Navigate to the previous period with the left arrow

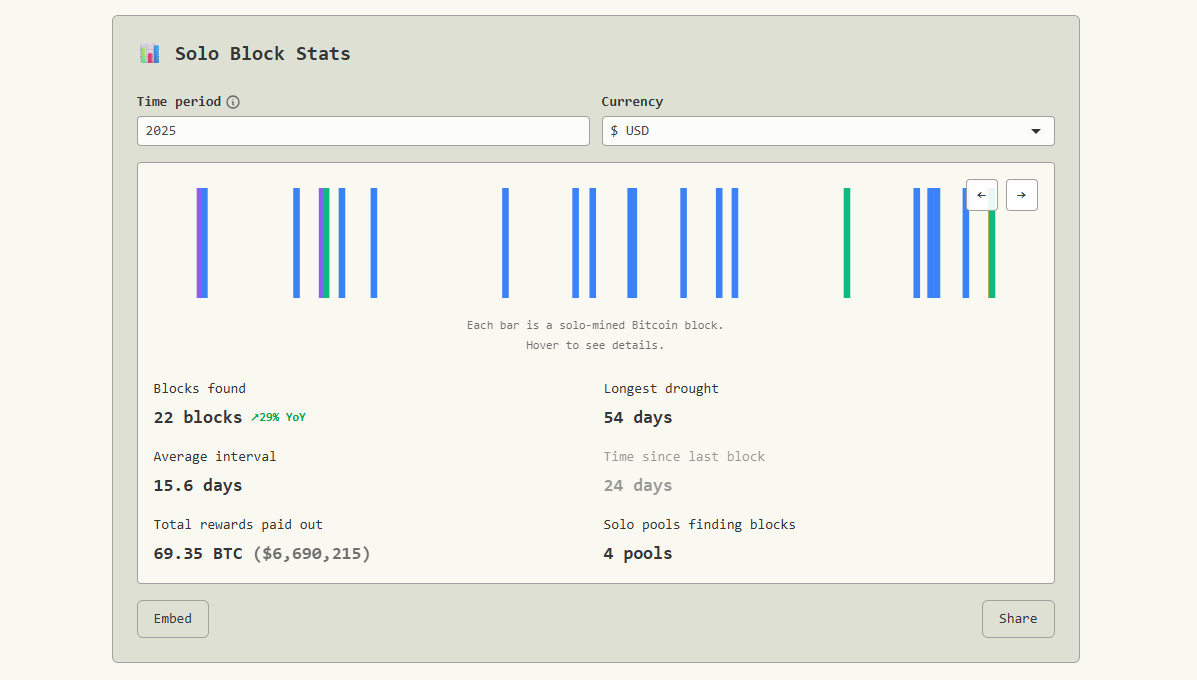(x=981, y=194)
